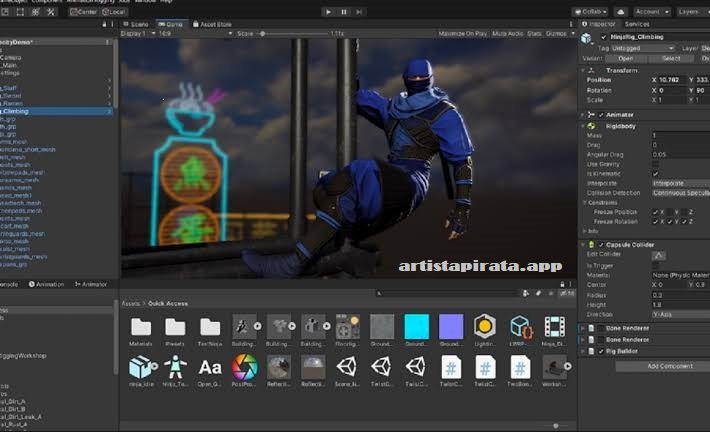This screenshot has height=432, width=710.
Task: Toggle pivot mode Center button
Action: point(84,12)
